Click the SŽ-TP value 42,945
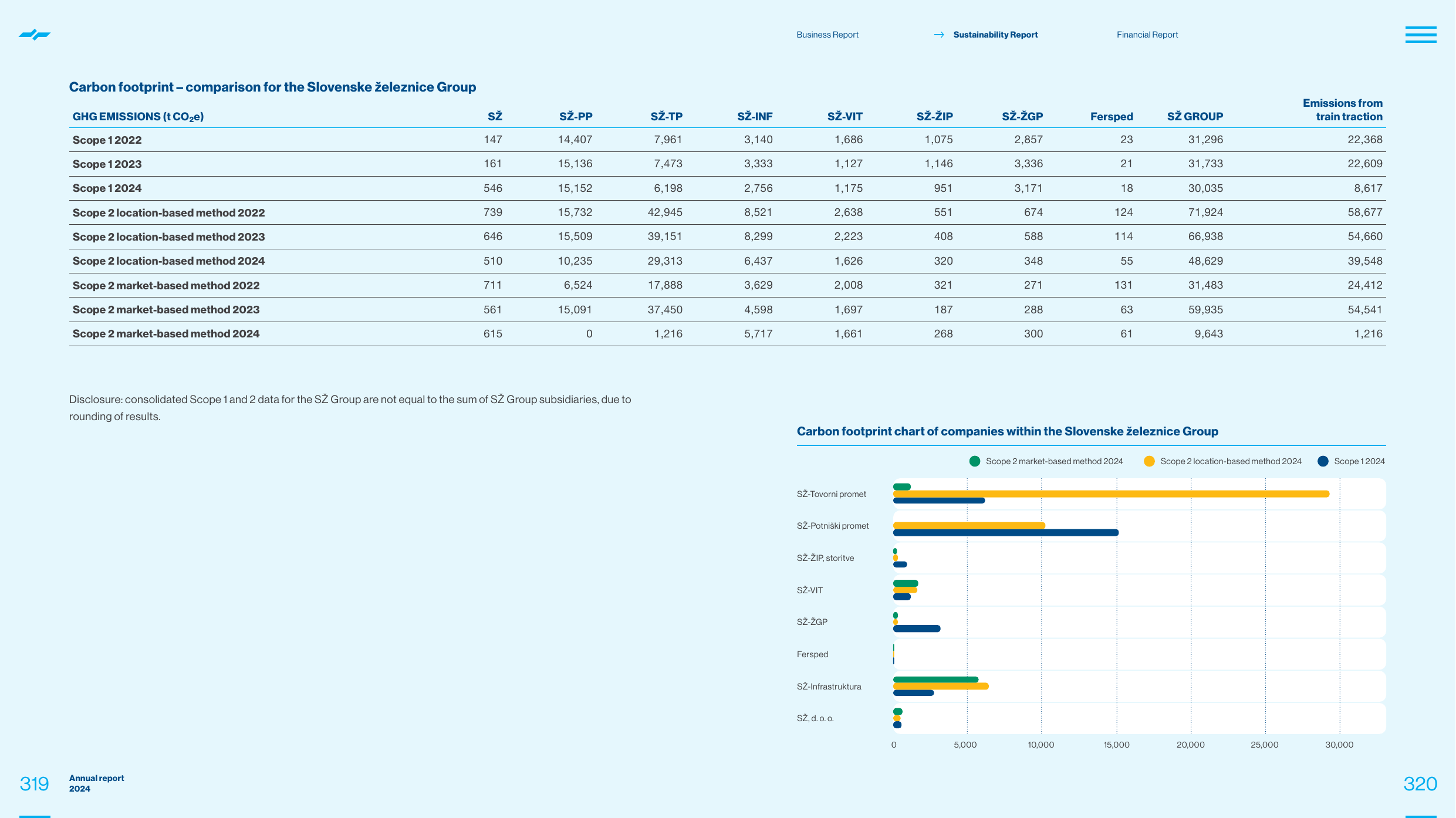 click(x=665, y=212)
